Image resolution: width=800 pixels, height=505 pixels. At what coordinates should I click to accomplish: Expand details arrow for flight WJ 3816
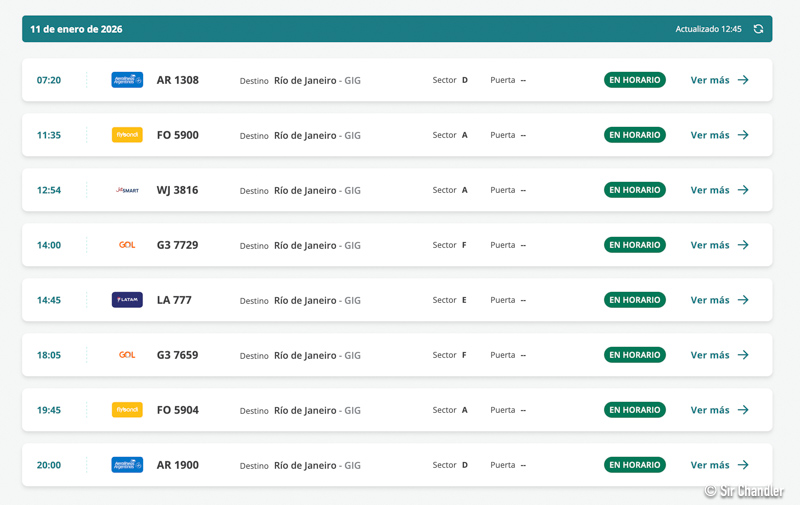[x=743, y=190]
